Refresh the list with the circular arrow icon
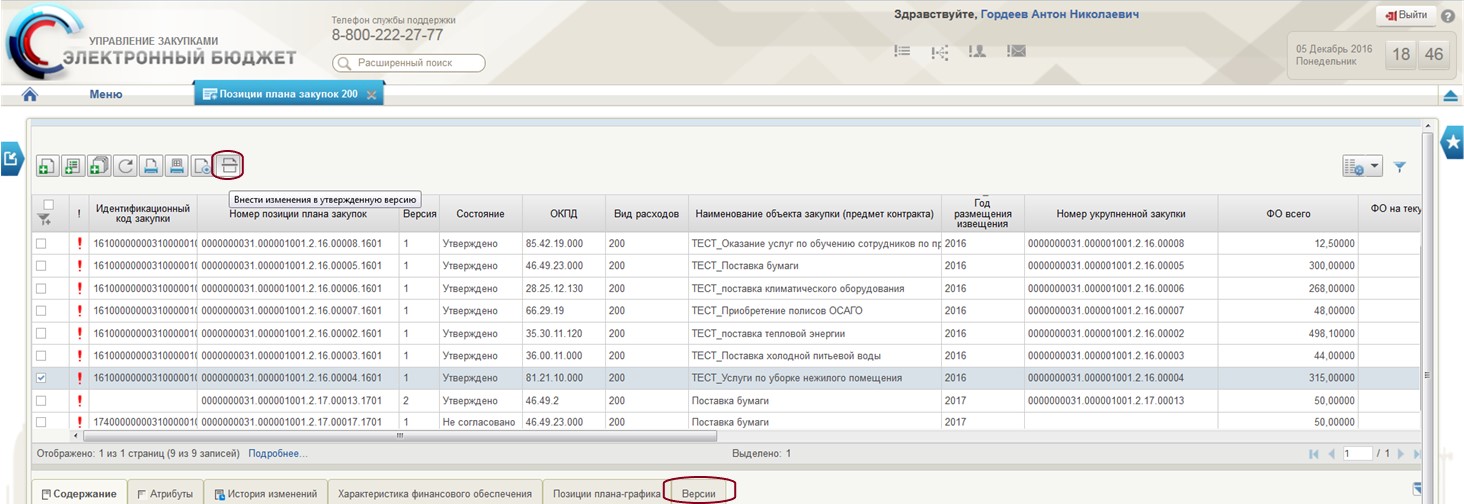Viewport: 1464px width, 504px height. click(124, 166)
